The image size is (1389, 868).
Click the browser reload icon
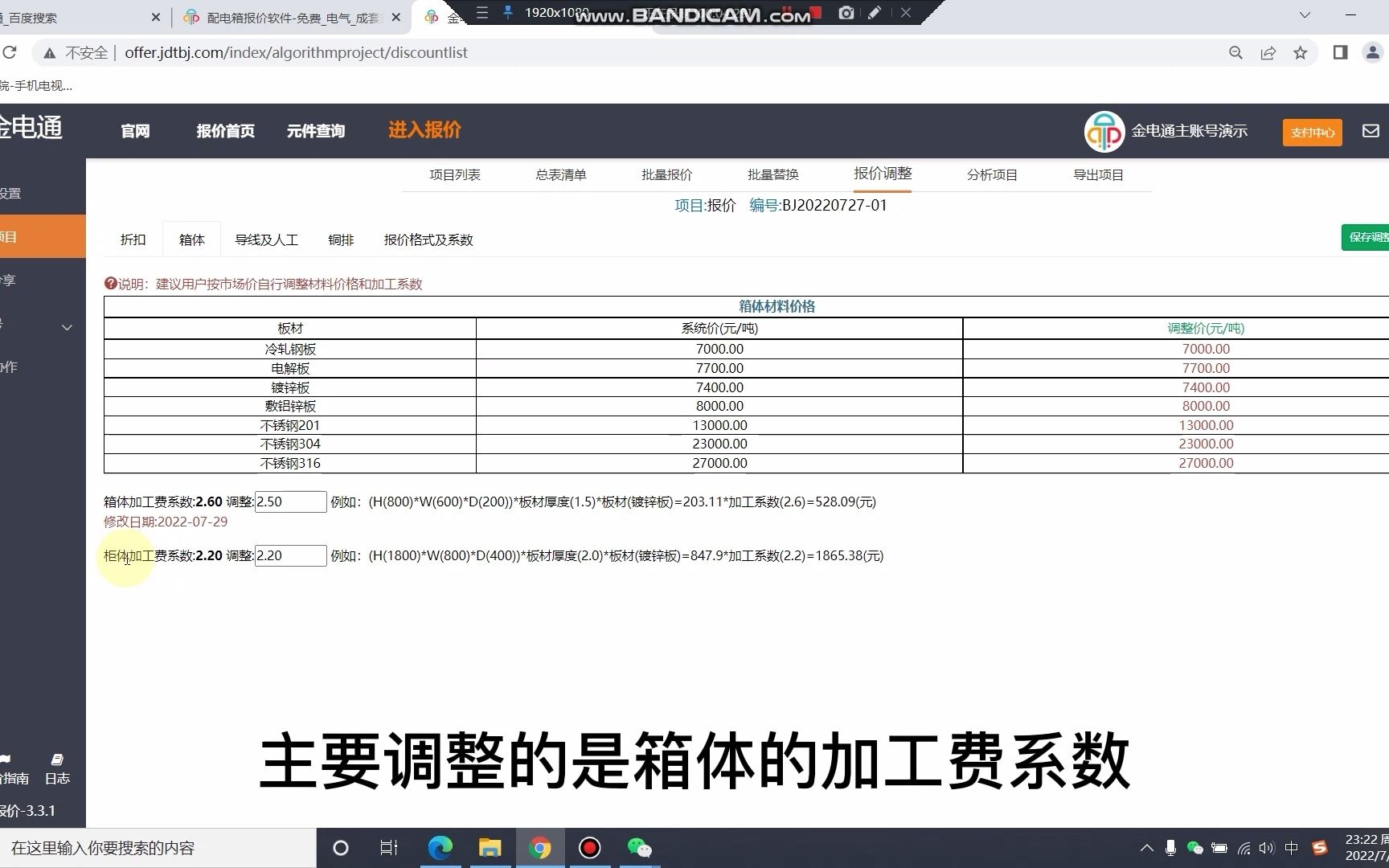(x=9, y=52)
